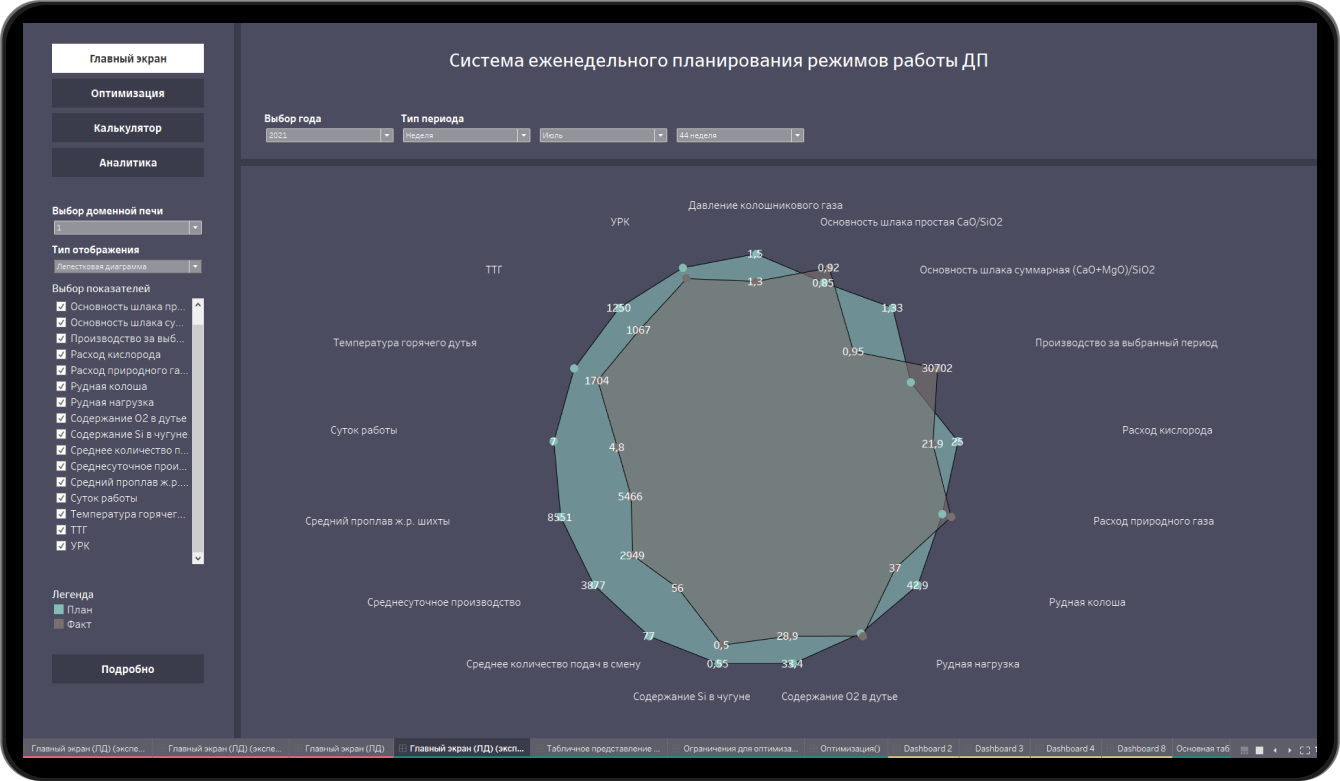This screenshot has width=1340, height=781.
Task: Uncheck the 'Температура горячег...' checkbox
Action: point(61,514)
